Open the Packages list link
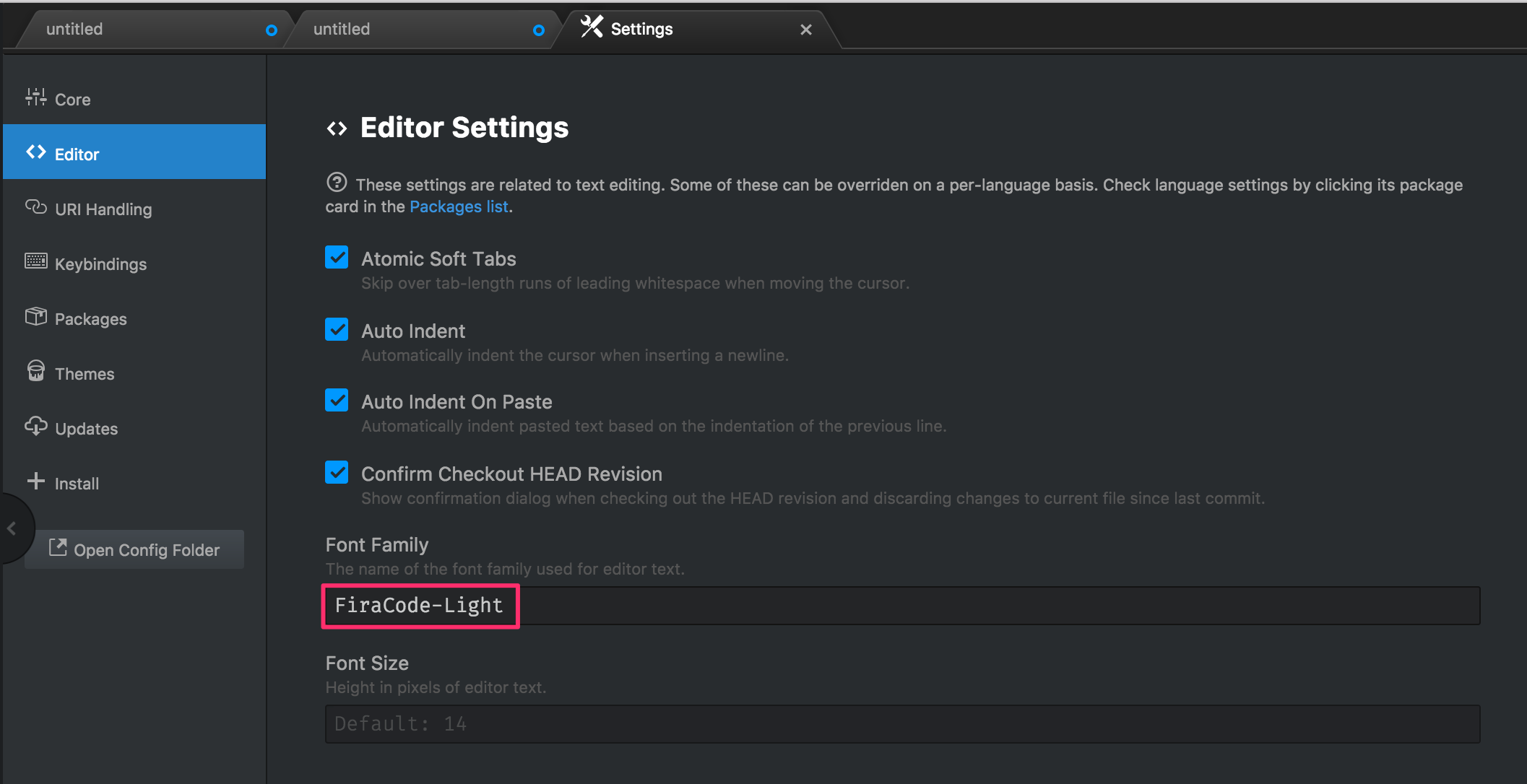 click(459, 207)
